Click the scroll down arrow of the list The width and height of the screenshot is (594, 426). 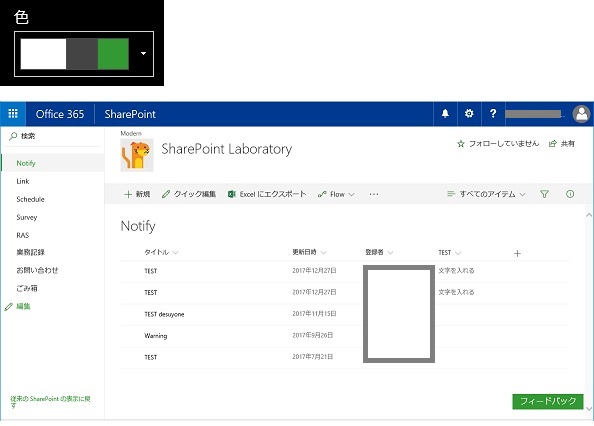pyautogui.click(x=589, y=409)
